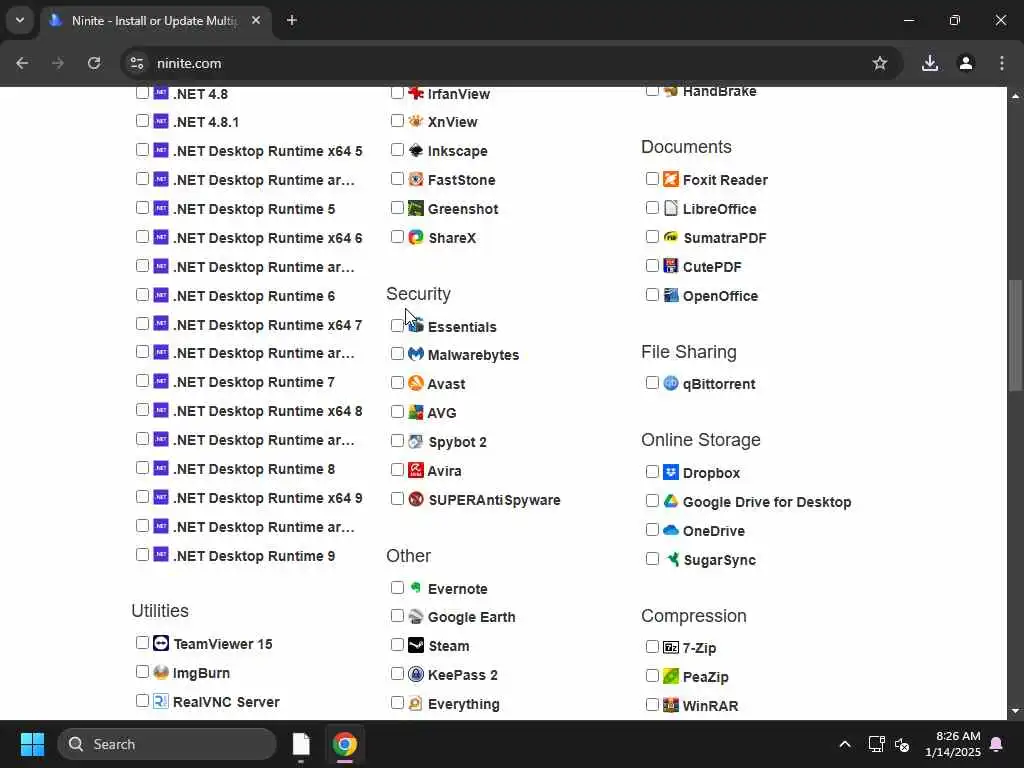
Task: Tick the ImgBurn checkbox
Action: (142, 672)
